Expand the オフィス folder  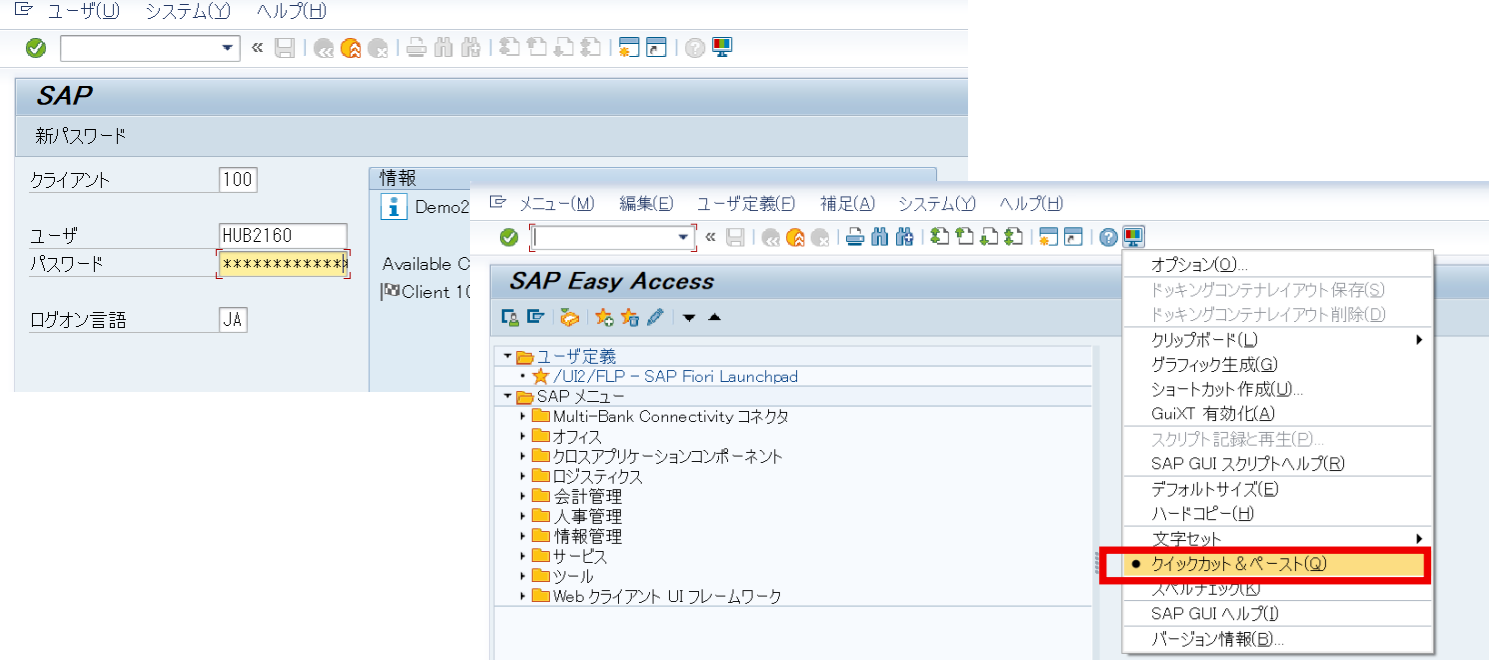point(523,436)
